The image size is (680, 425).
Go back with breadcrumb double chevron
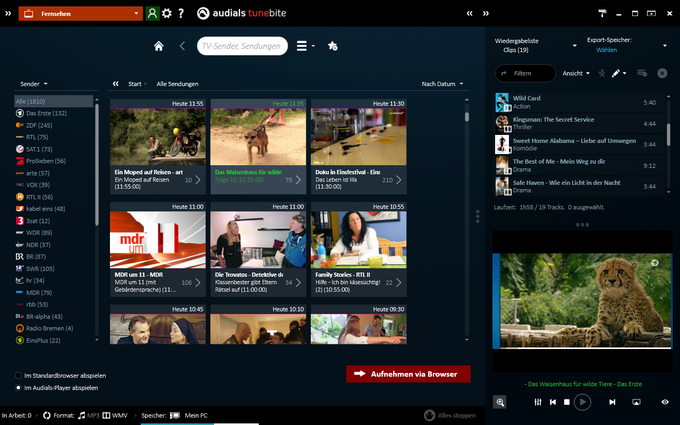(116, 84)
